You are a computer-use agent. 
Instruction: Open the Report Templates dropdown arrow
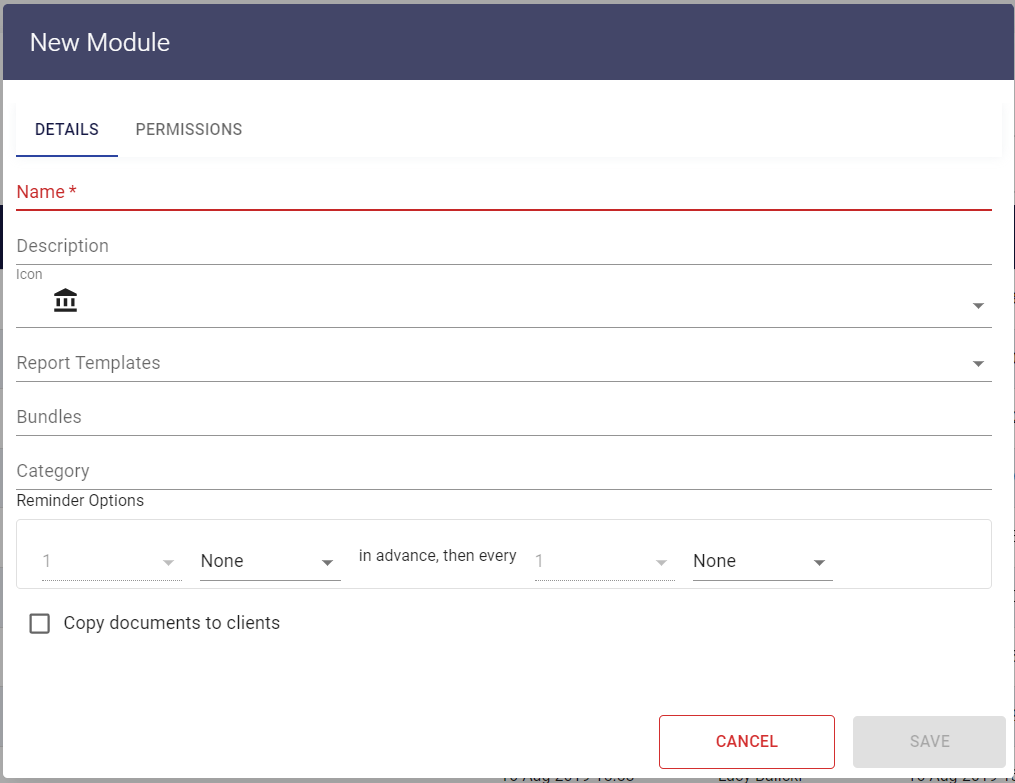(977, 364)
